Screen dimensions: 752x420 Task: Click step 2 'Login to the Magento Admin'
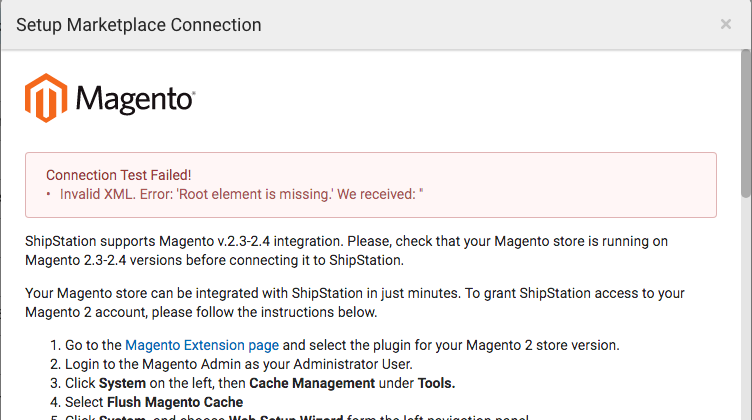point(160,364)
